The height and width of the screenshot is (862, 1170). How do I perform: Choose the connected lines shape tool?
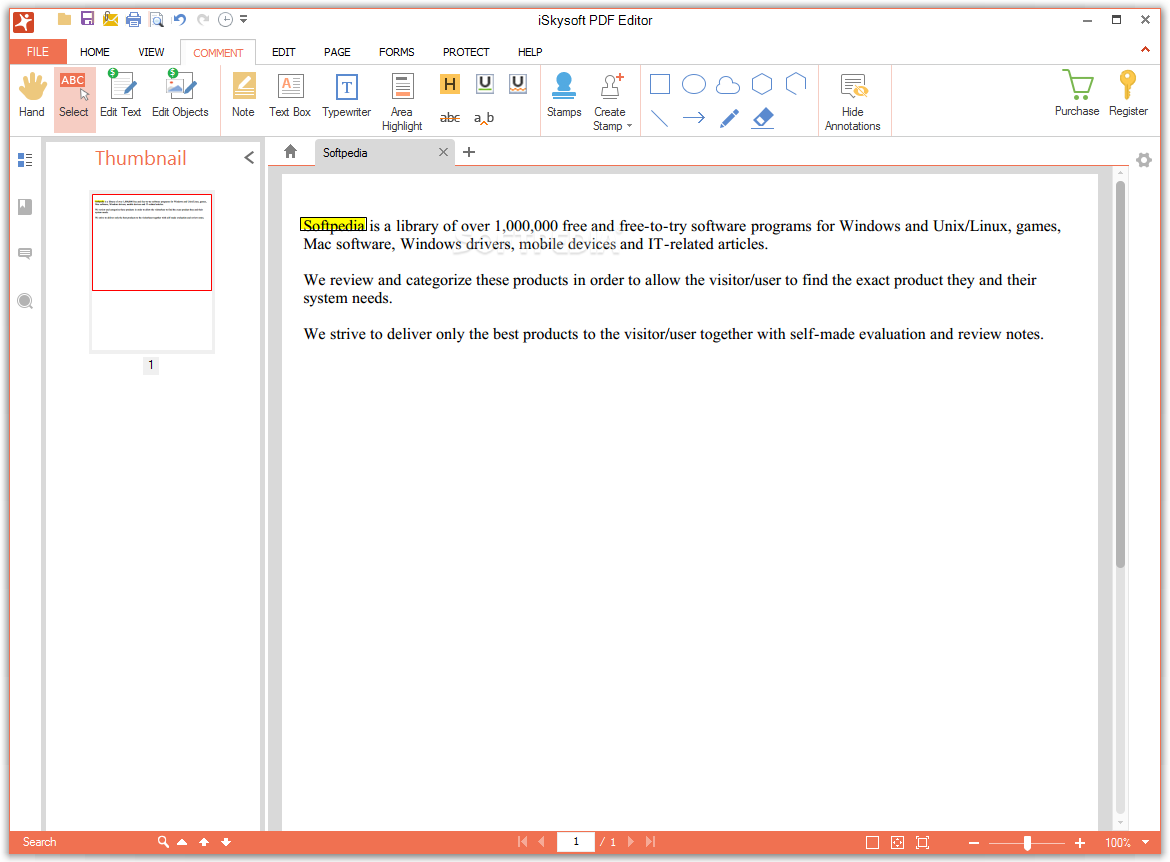click(x=796, y=84)
